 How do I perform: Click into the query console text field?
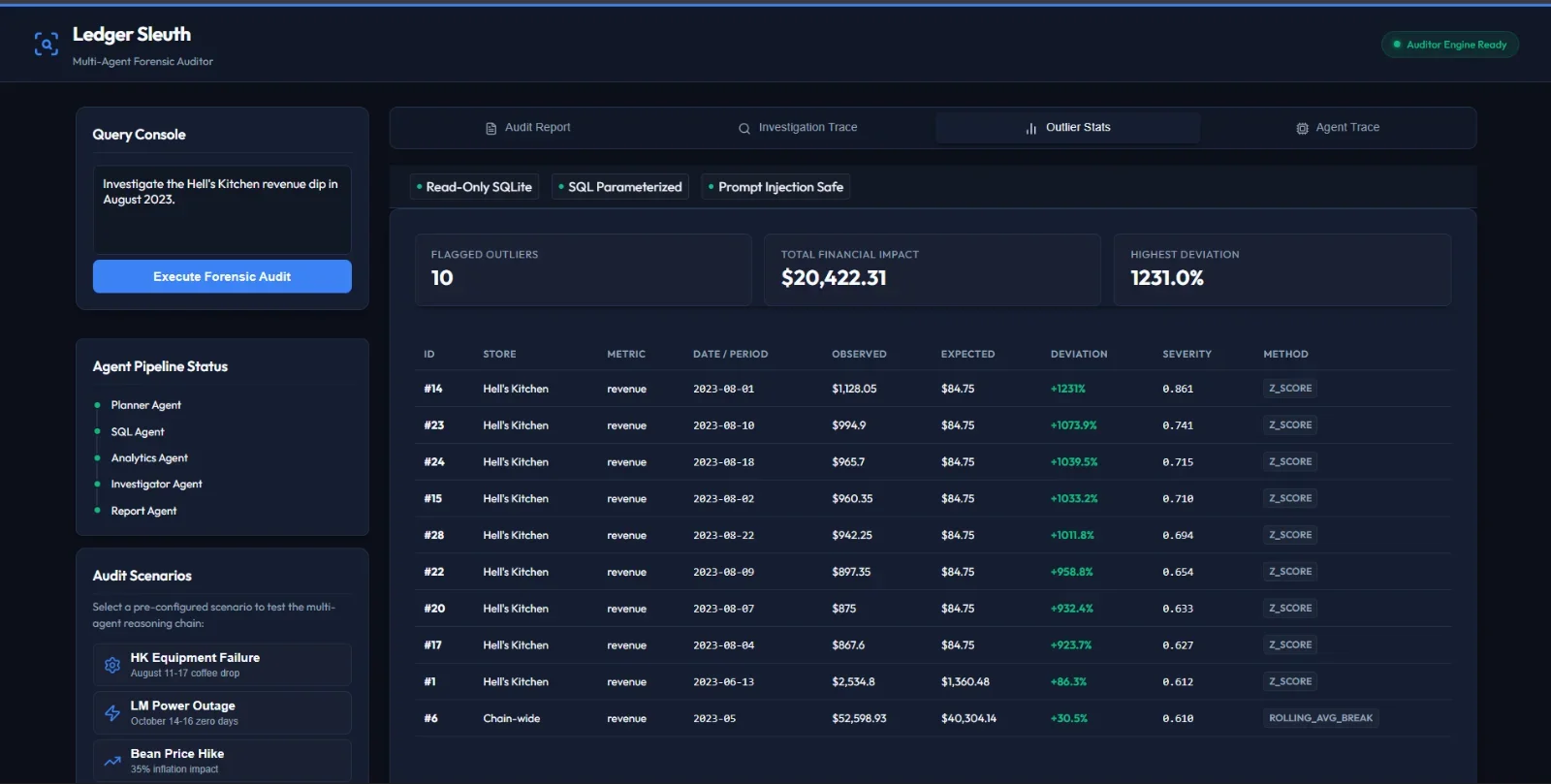click(x=222, y=210)
